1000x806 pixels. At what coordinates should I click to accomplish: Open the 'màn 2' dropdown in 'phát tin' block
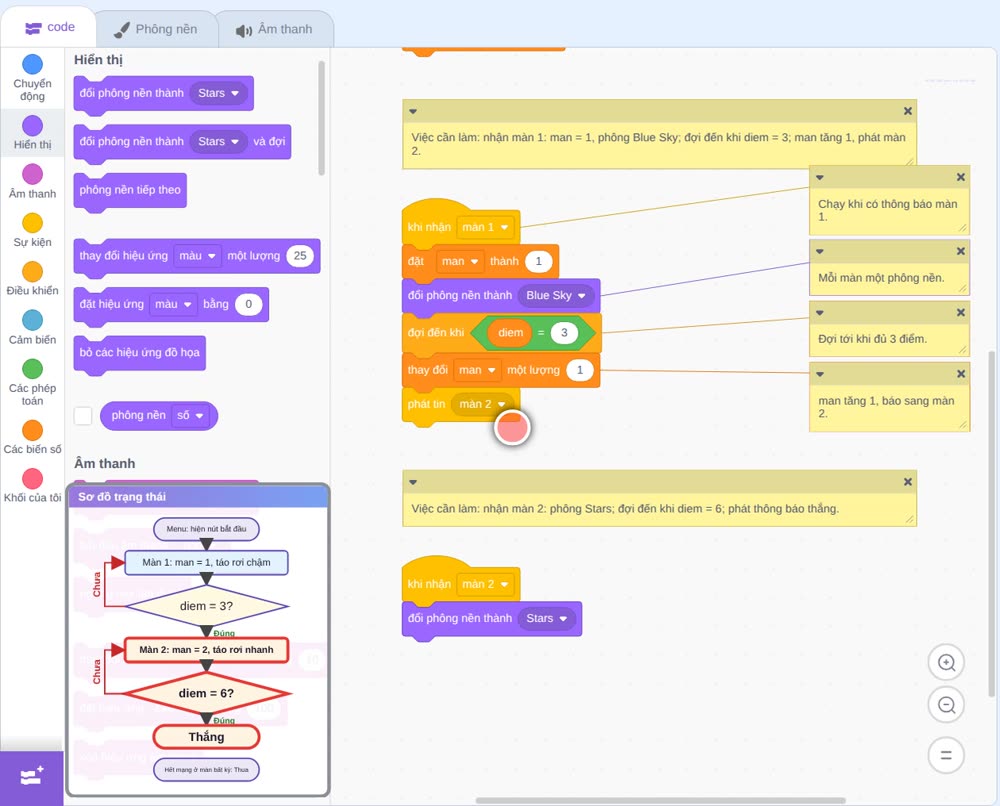482,404
